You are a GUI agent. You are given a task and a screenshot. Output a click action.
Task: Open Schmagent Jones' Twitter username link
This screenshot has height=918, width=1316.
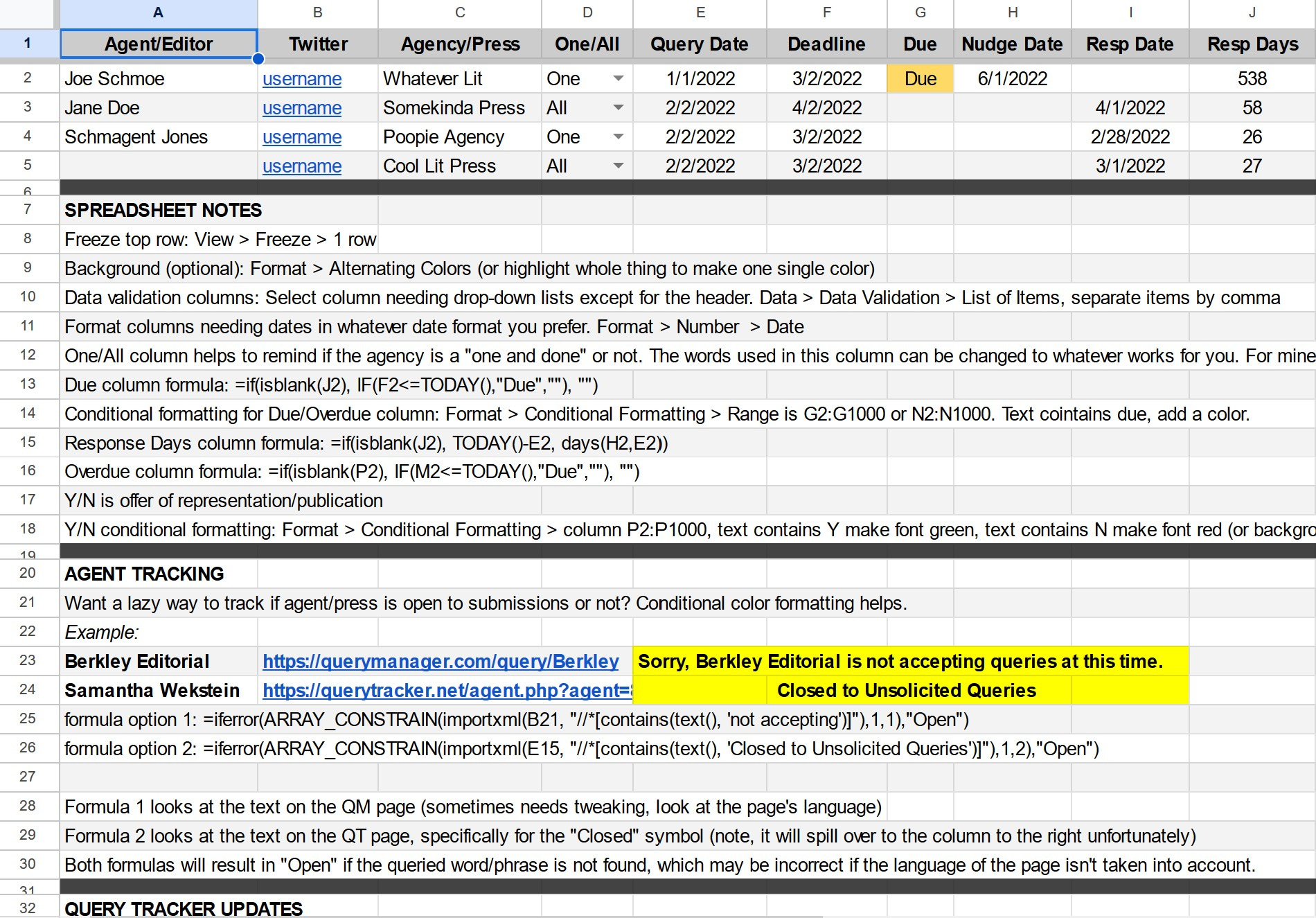tap(302, 137)
